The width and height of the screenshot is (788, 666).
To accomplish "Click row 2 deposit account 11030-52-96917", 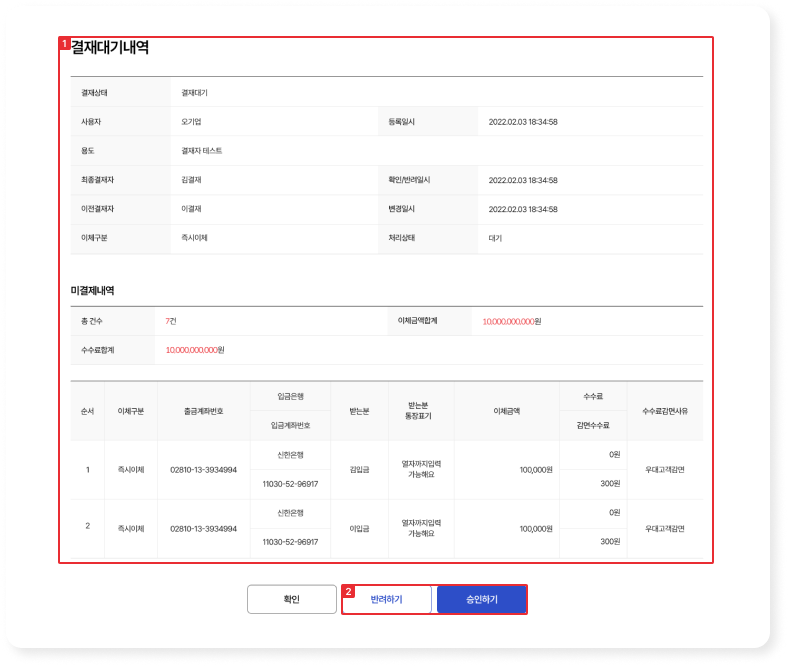I will pyautogui.click(x=290, y=542).
